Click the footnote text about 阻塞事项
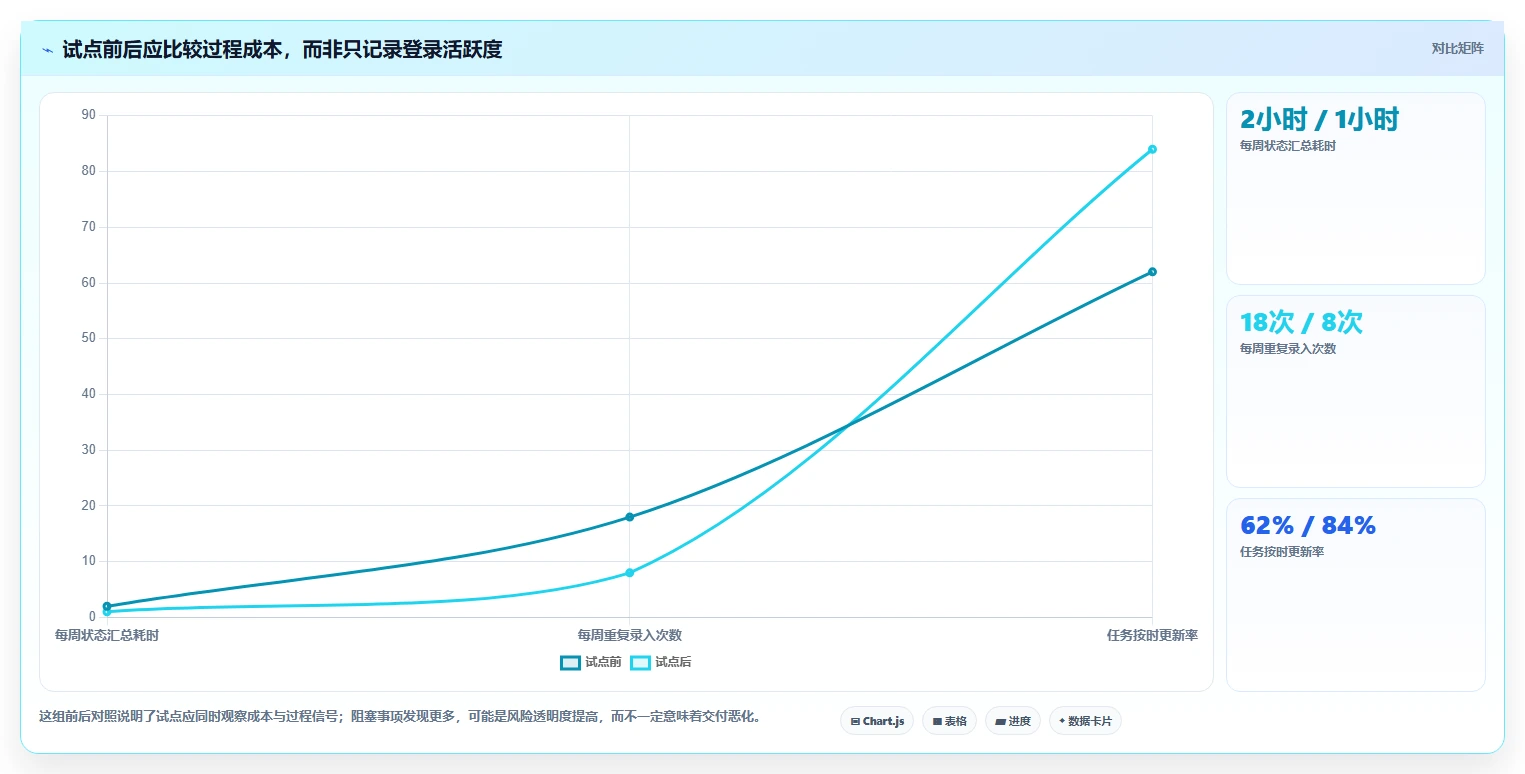This screenshot has width=1525, height=774. click(x=400, y=716)
